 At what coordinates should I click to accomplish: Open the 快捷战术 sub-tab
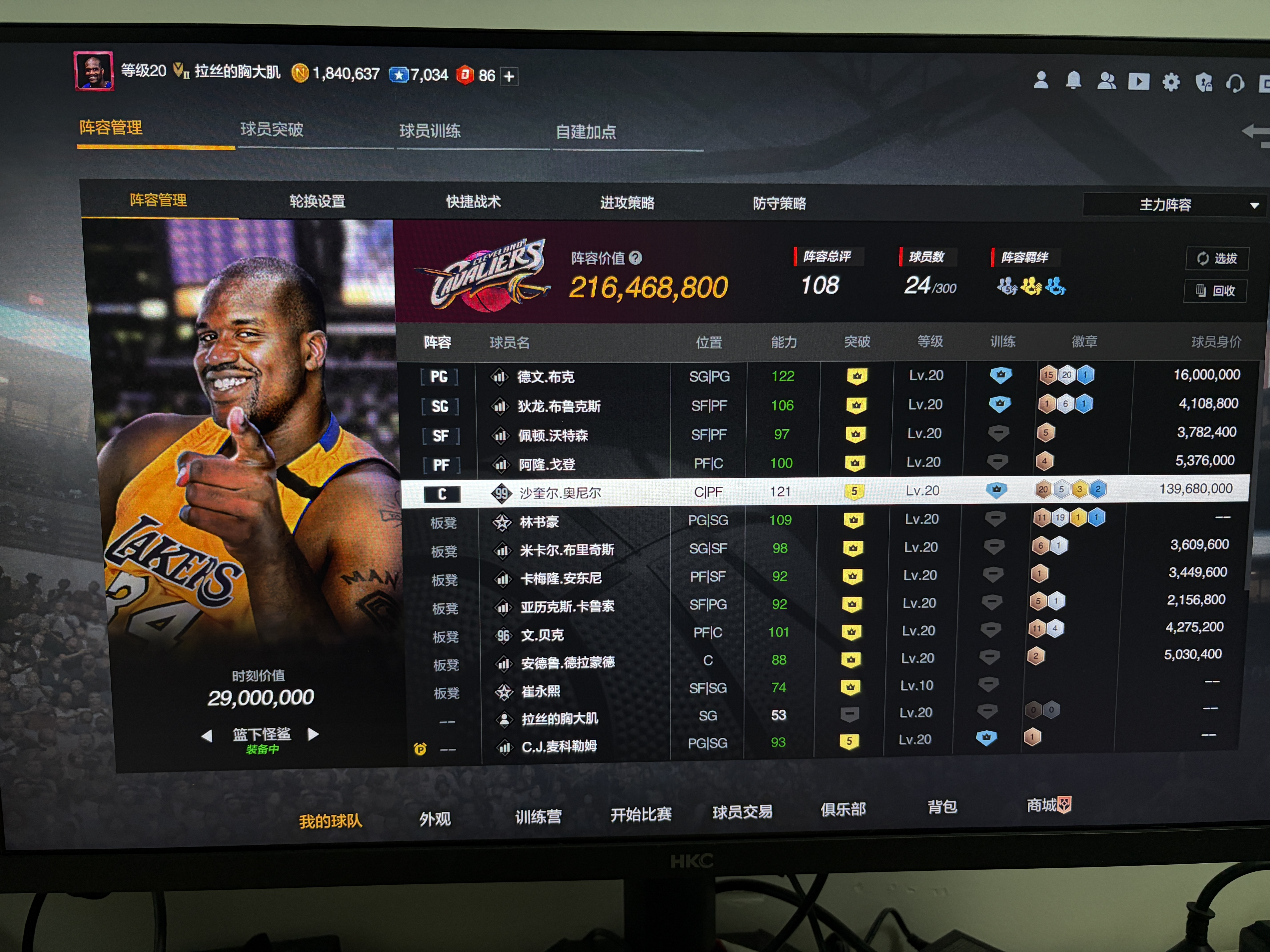pyautogui.click(x=474, y=202)
